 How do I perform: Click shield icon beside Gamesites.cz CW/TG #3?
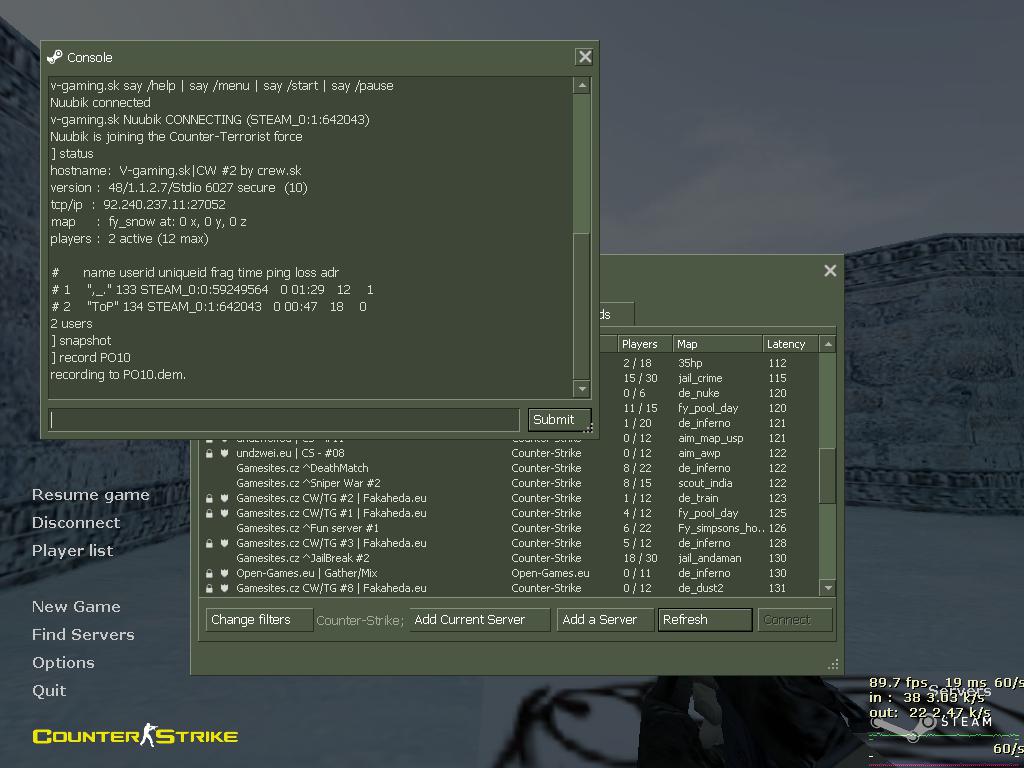tap(224, 543)
